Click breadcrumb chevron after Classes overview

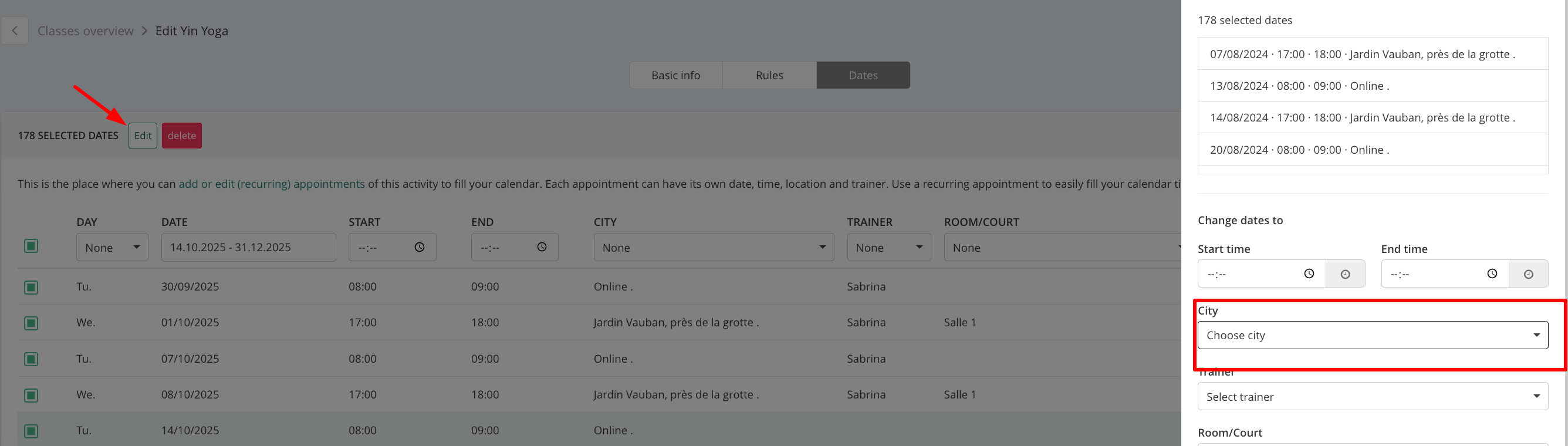145,31
